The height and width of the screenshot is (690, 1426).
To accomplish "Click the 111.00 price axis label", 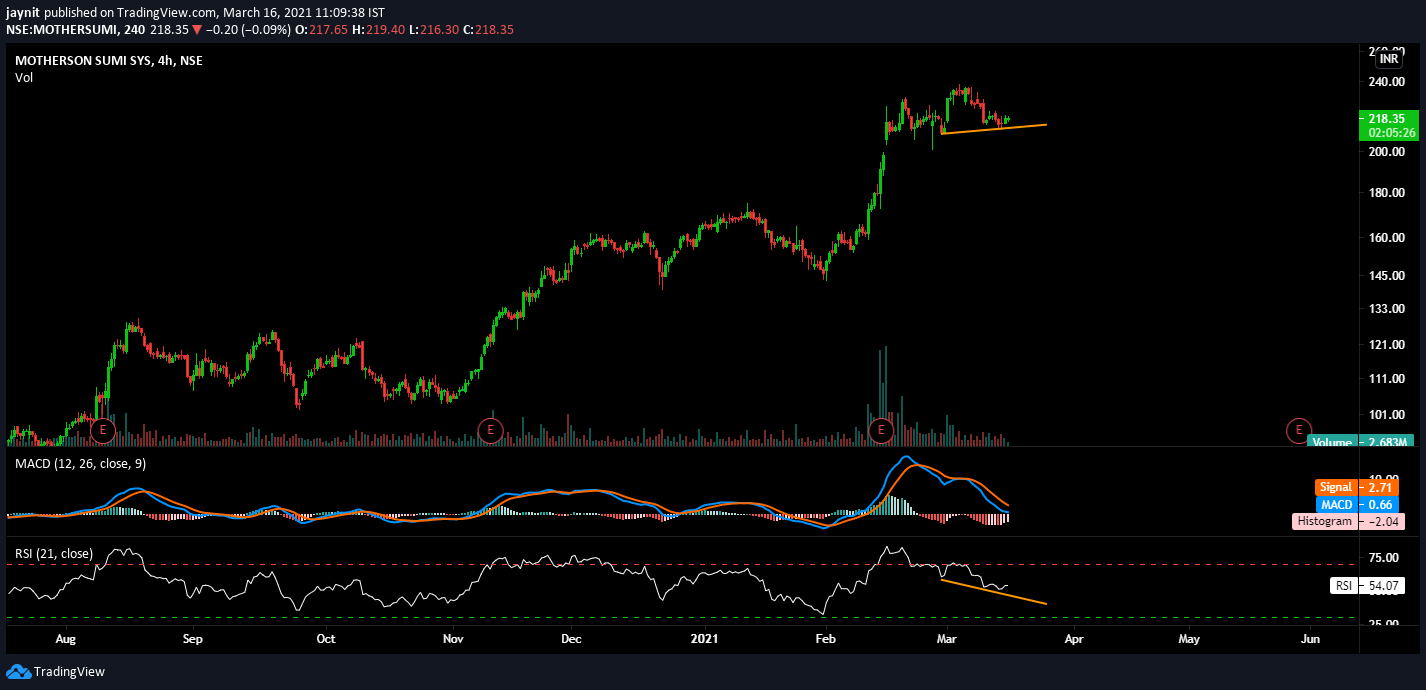I will pyautogui.click(x=1387, y=379).
